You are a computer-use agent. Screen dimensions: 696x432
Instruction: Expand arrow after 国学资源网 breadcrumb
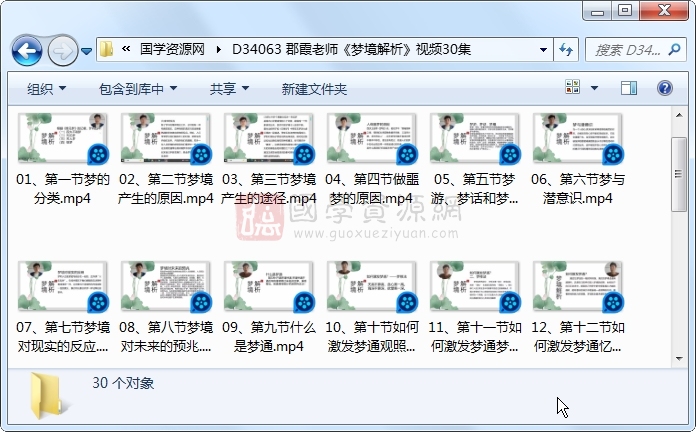(218, 49)
